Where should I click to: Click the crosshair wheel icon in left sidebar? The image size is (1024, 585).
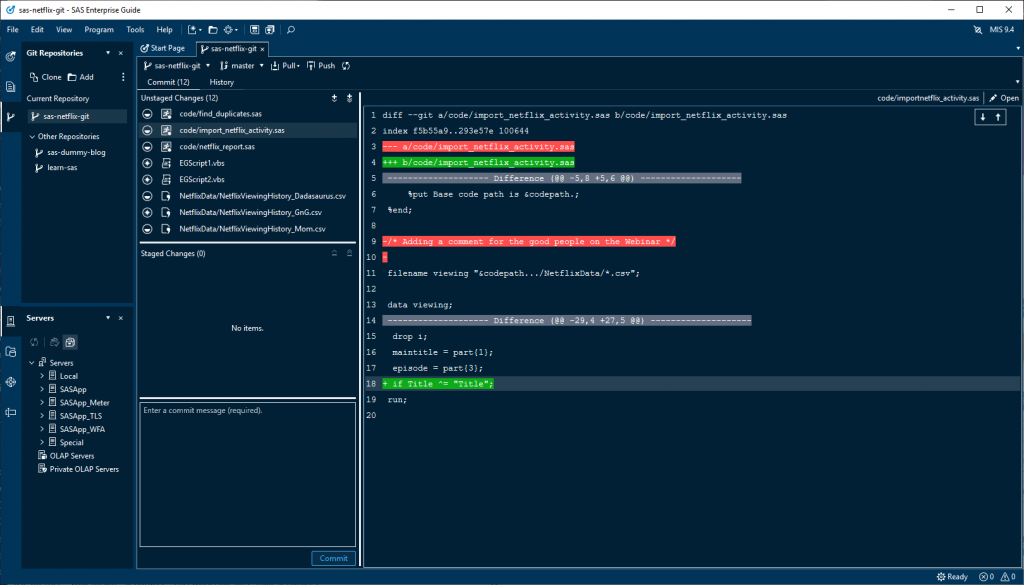pos(10,382)
